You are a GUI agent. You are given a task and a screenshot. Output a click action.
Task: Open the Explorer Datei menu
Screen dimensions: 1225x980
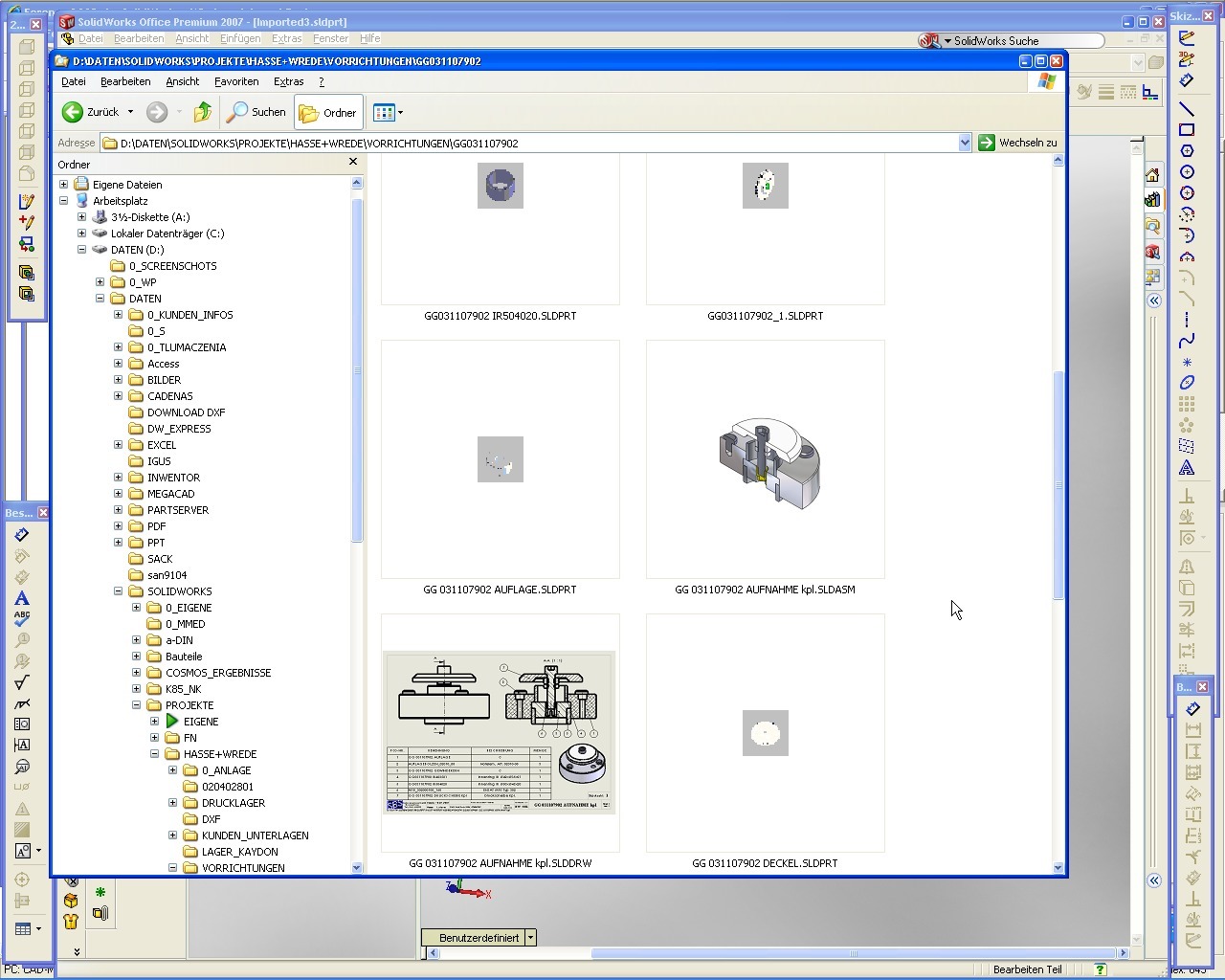74,81
